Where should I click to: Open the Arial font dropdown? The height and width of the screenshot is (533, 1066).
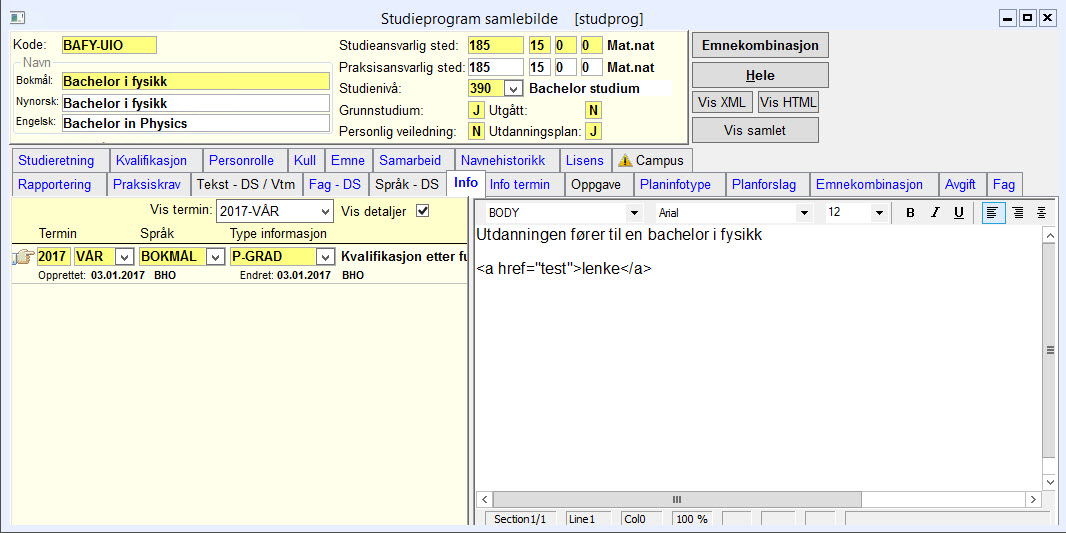coord(805,213)
